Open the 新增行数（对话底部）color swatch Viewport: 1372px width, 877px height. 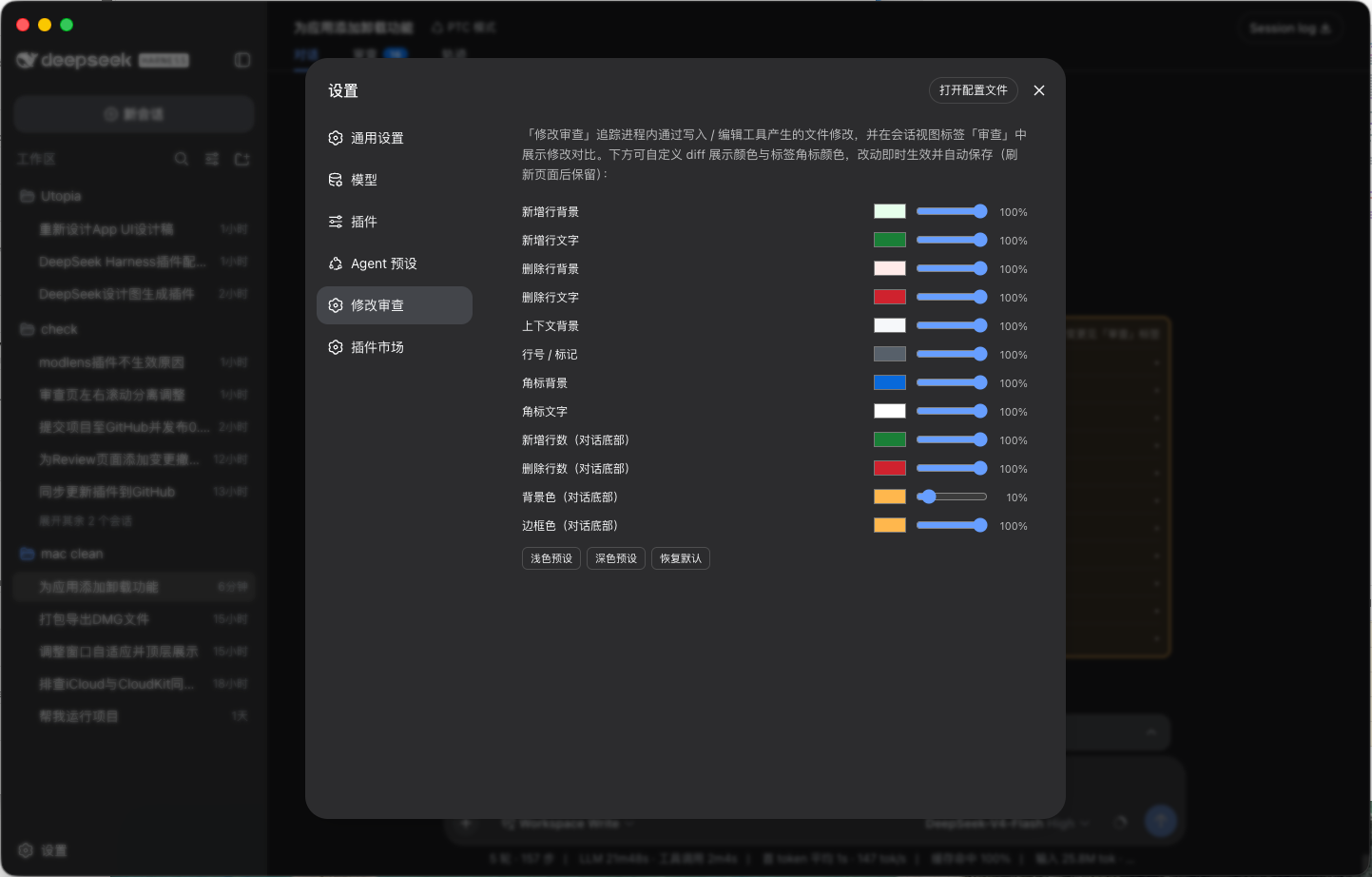click(890, 439)
